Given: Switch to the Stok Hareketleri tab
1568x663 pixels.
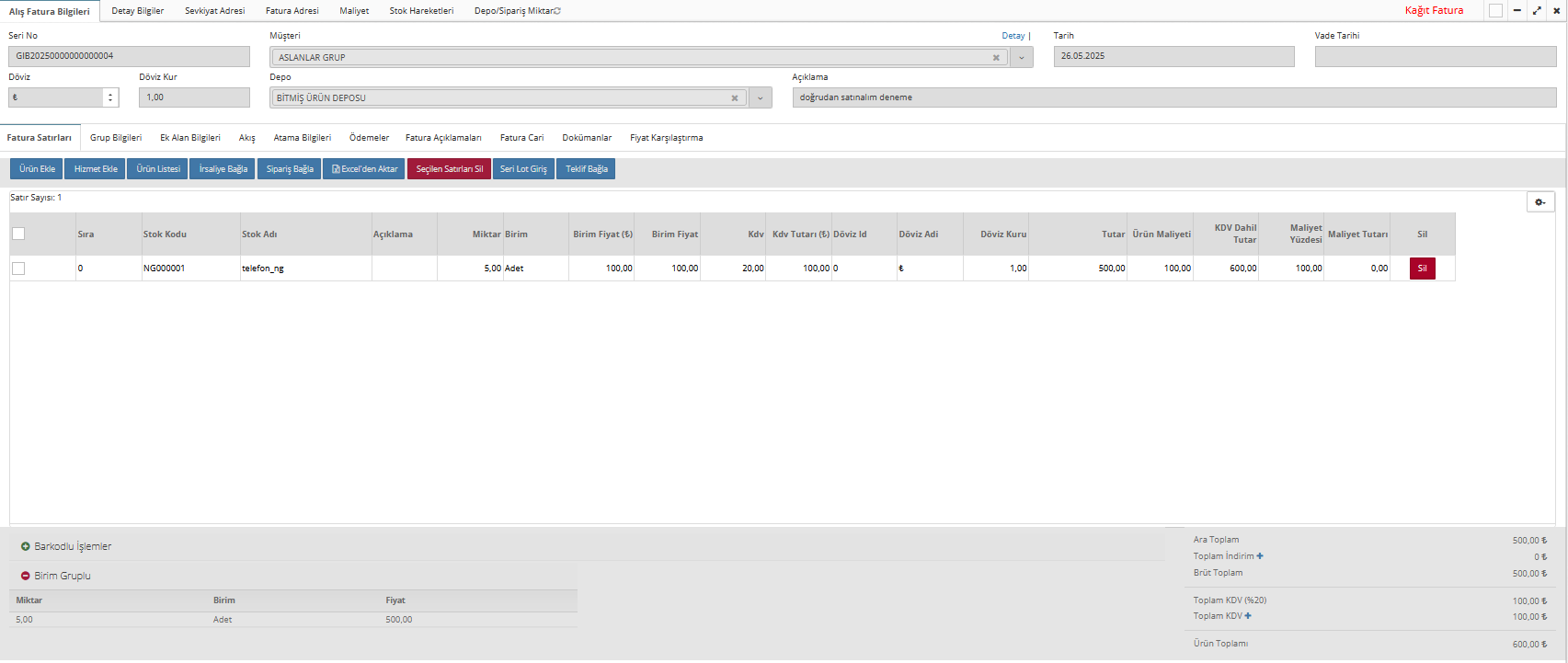Looking at the screenshot, I should [x=421, y=11].
